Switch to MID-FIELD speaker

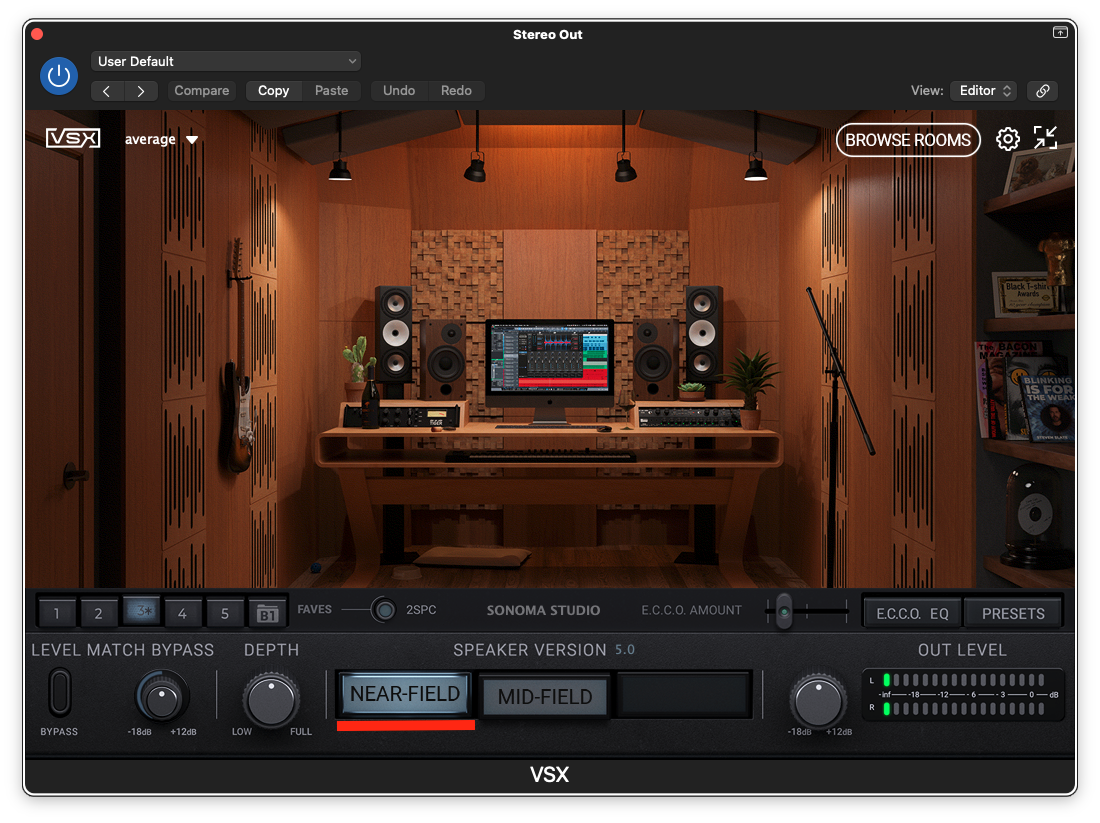coord(545,697)
